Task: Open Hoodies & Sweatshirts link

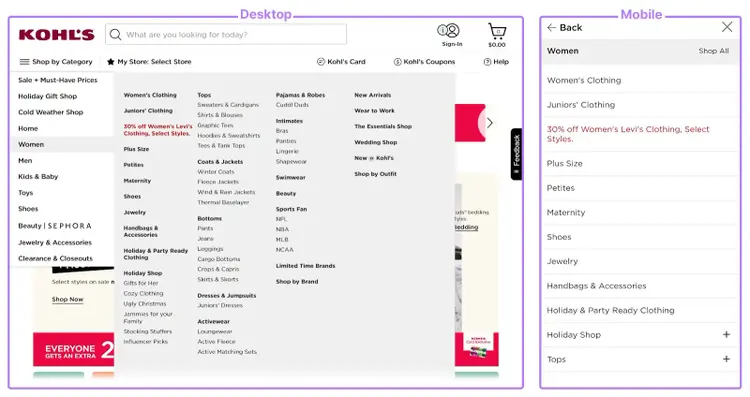Action: click(229, 135)
